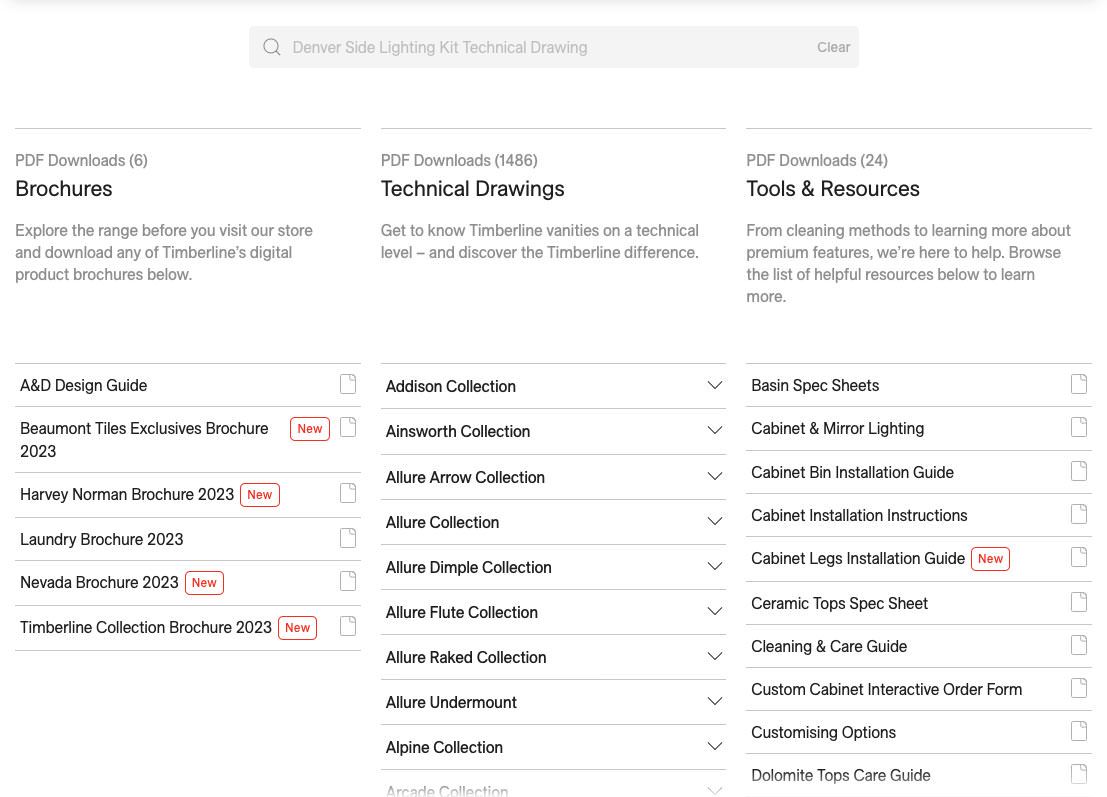The height and width of the screenshot is (797, 1107).
Task: Click Dolomite Tops Care Guide document icon
Action: coord(1079,774)
